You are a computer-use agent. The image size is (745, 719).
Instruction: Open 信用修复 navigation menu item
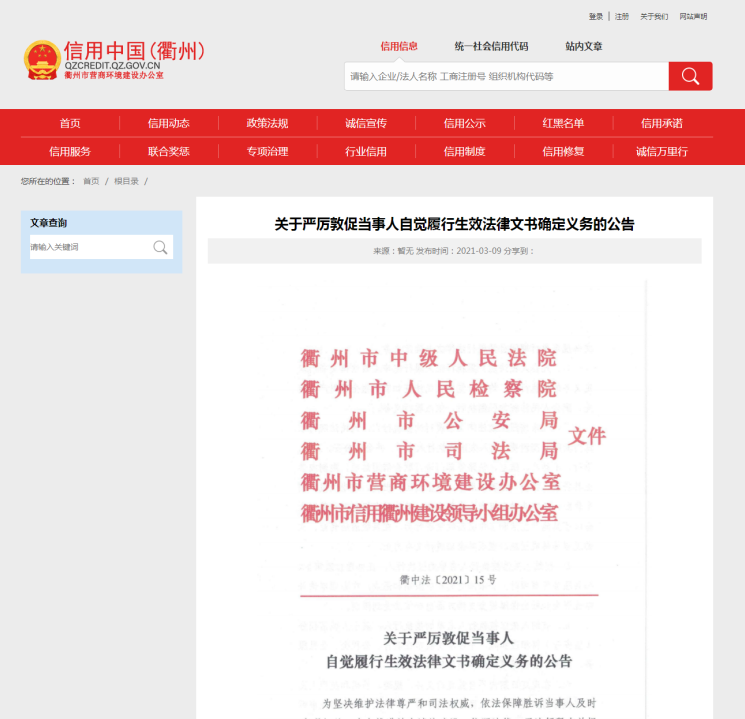point(563,151)
